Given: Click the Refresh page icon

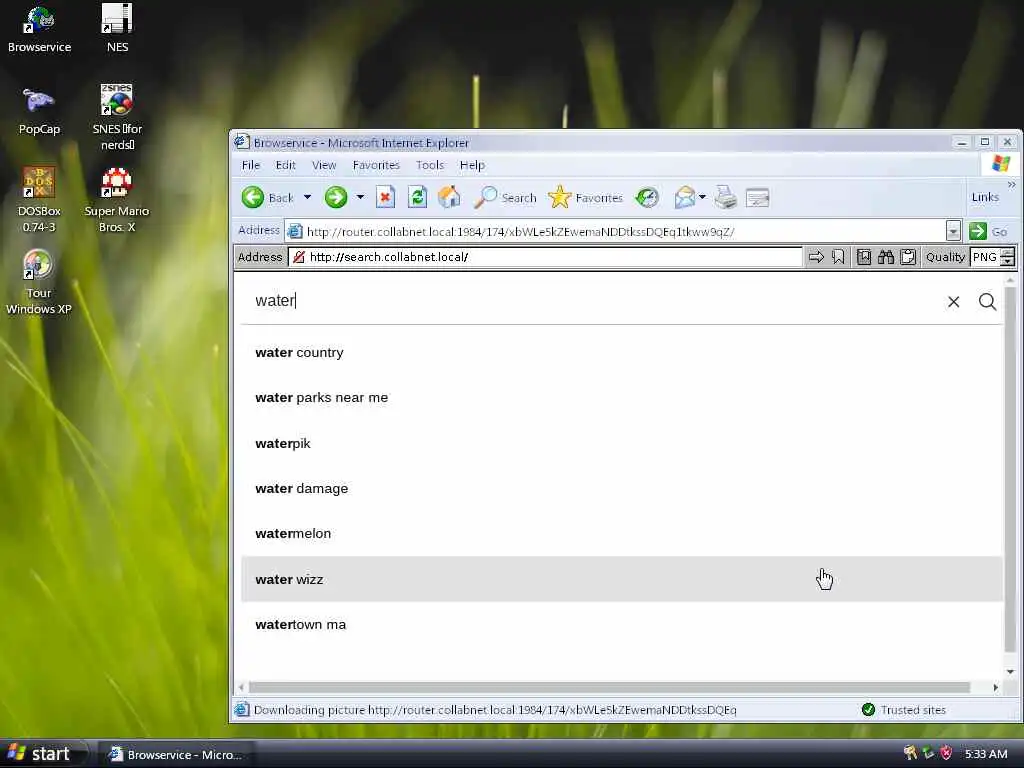Looking at the screenshot, I should pyautogui.click(x=417, y=197).
